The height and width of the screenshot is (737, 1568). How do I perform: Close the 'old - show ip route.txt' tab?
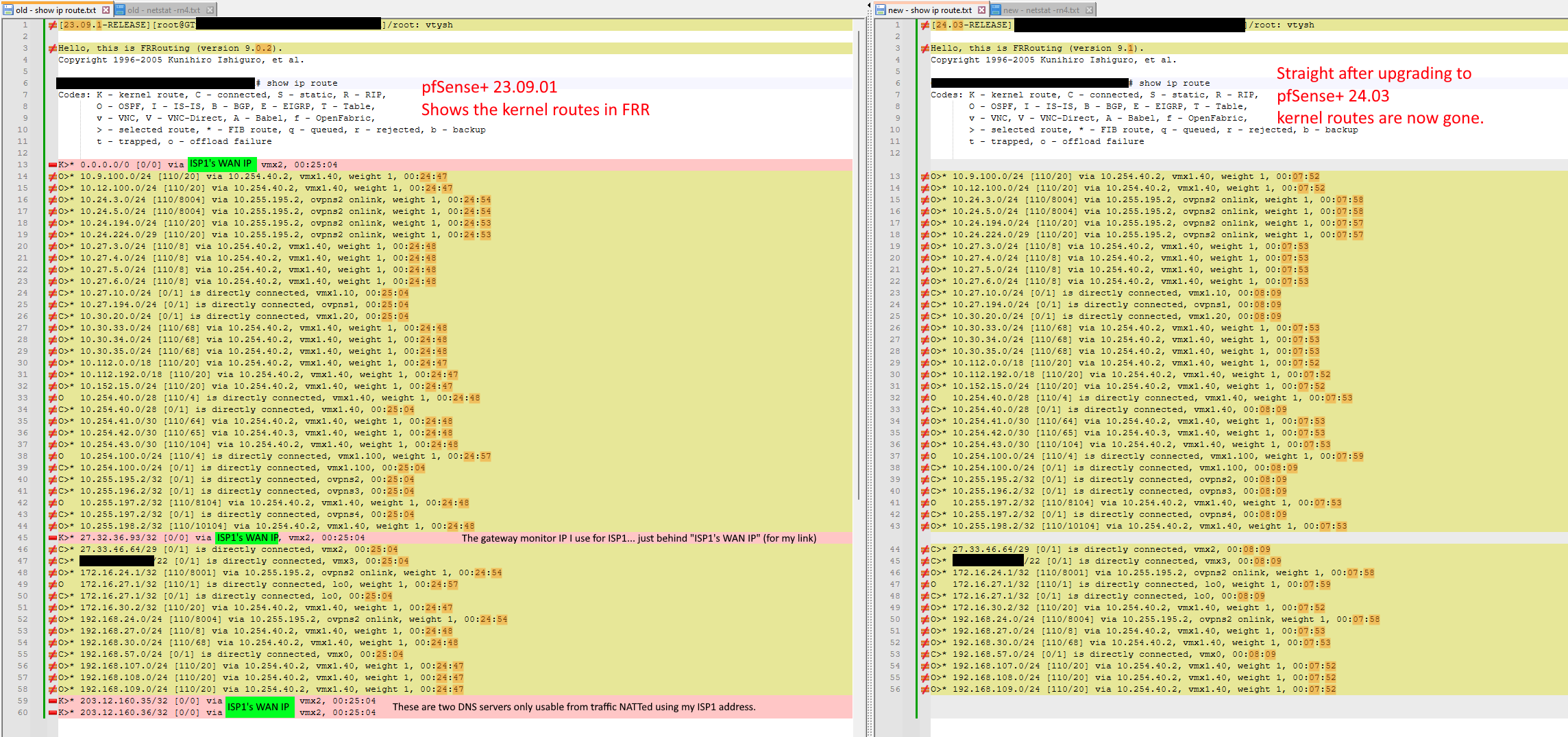[106, 10]
